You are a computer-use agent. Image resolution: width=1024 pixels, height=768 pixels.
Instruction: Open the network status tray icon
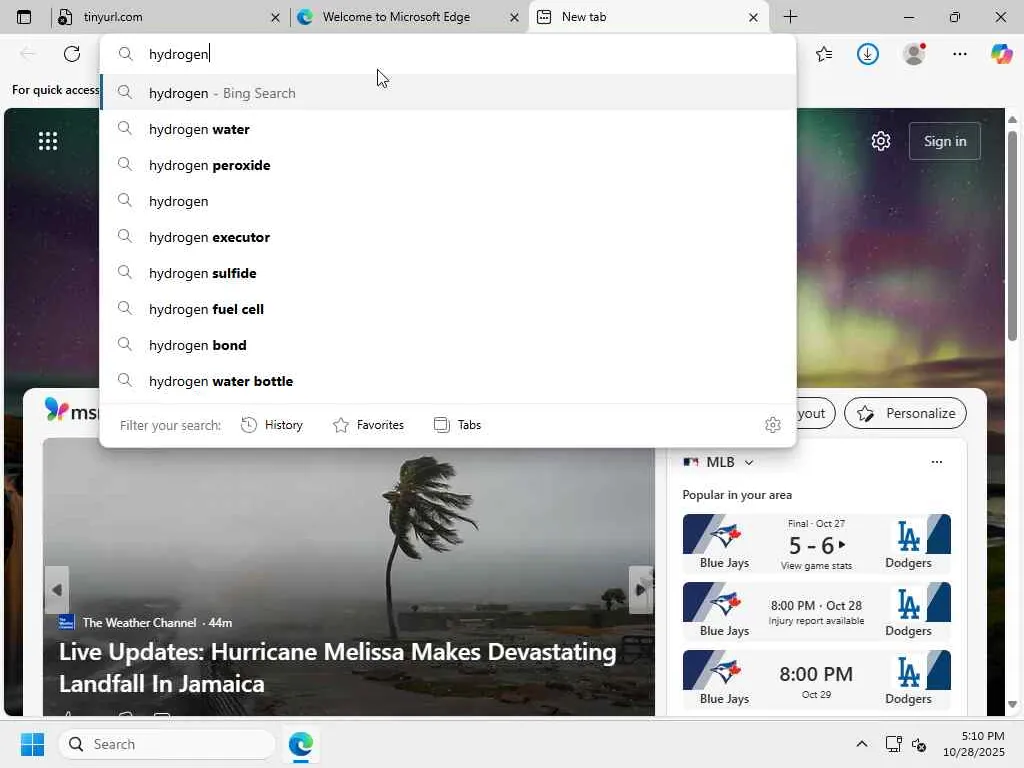893,744
